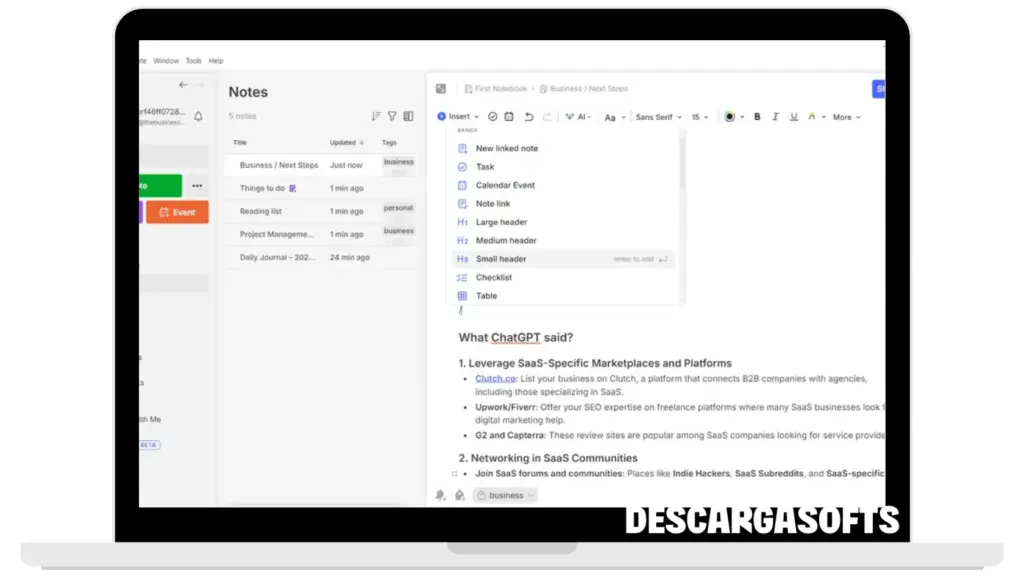Expand the note to full screen

[x=441, y=89]
